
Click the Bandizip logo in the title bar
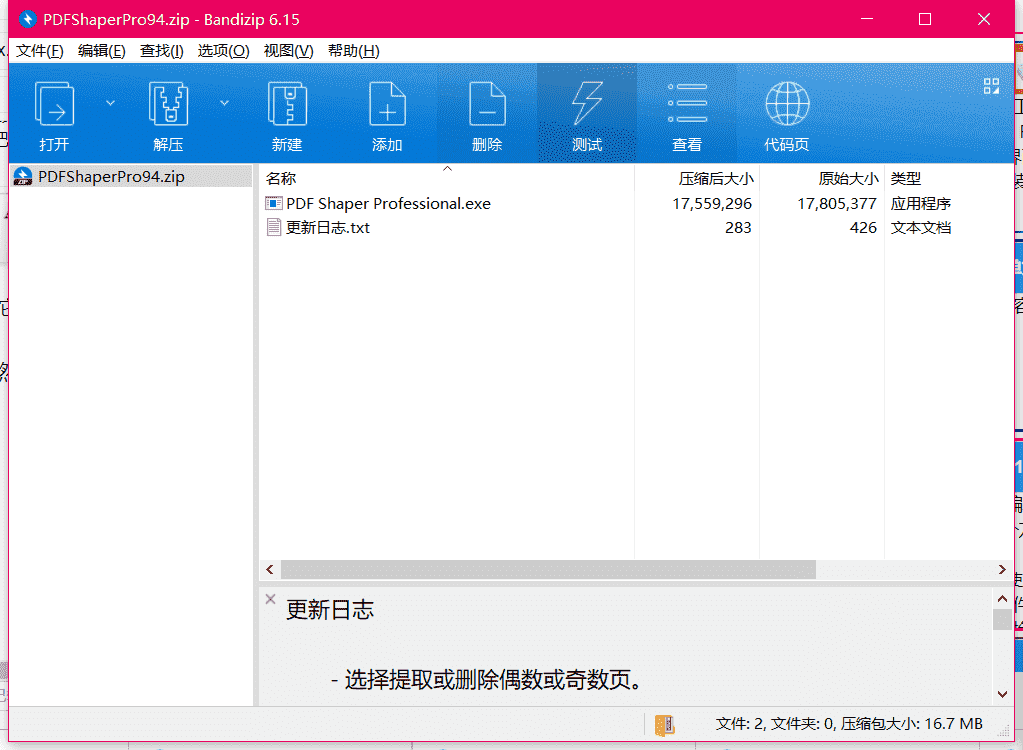27,20
